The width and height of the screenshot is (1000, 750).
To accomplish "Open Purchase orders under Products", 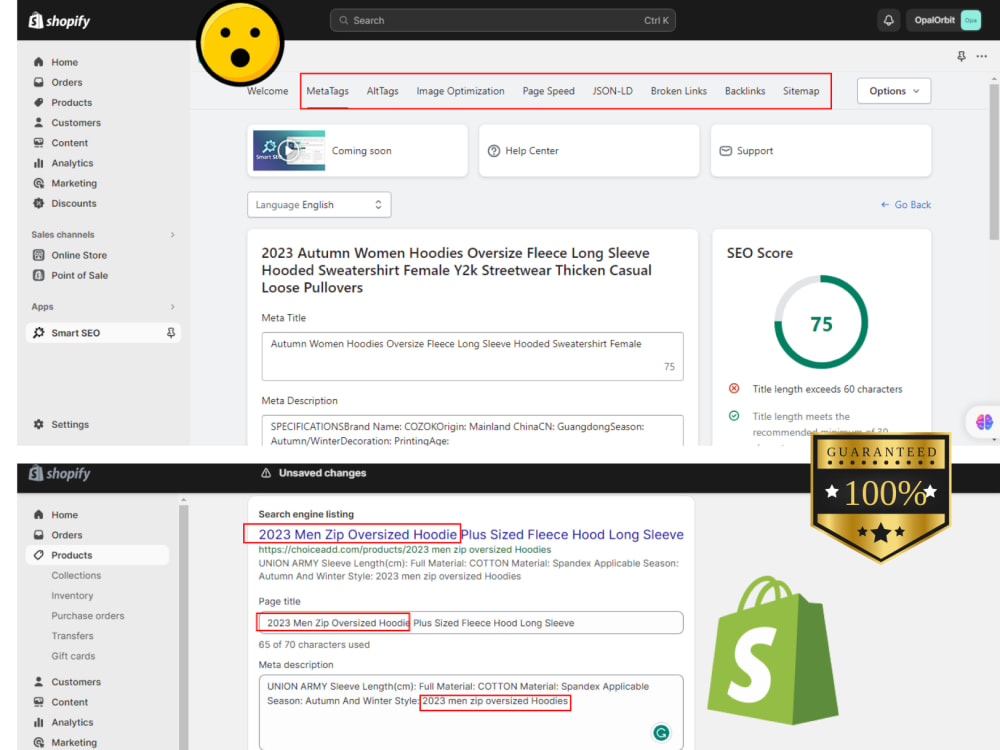I will [87, 615].
